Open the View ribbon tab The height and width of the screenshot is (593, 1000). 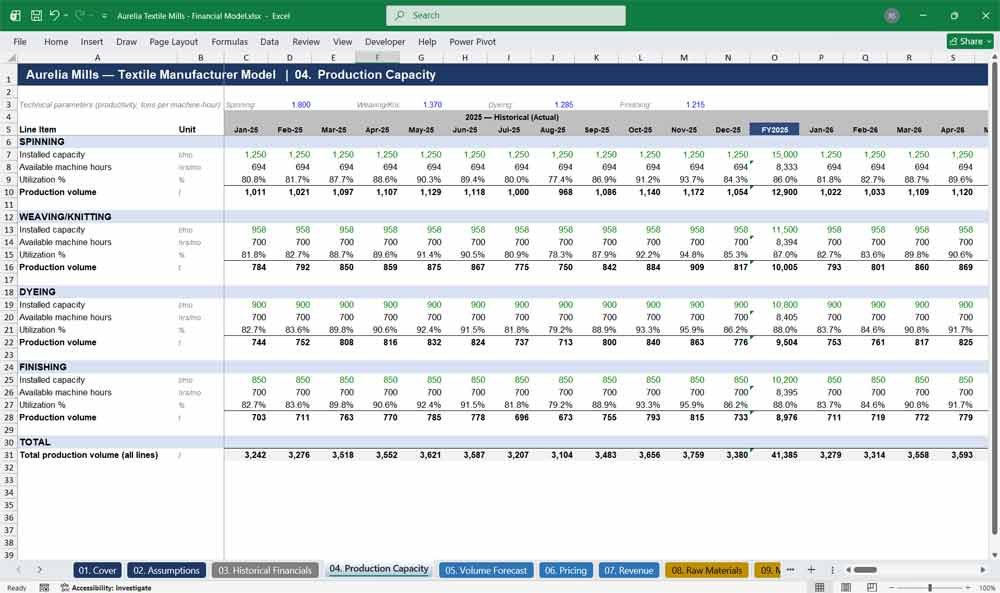coord(342,41)
